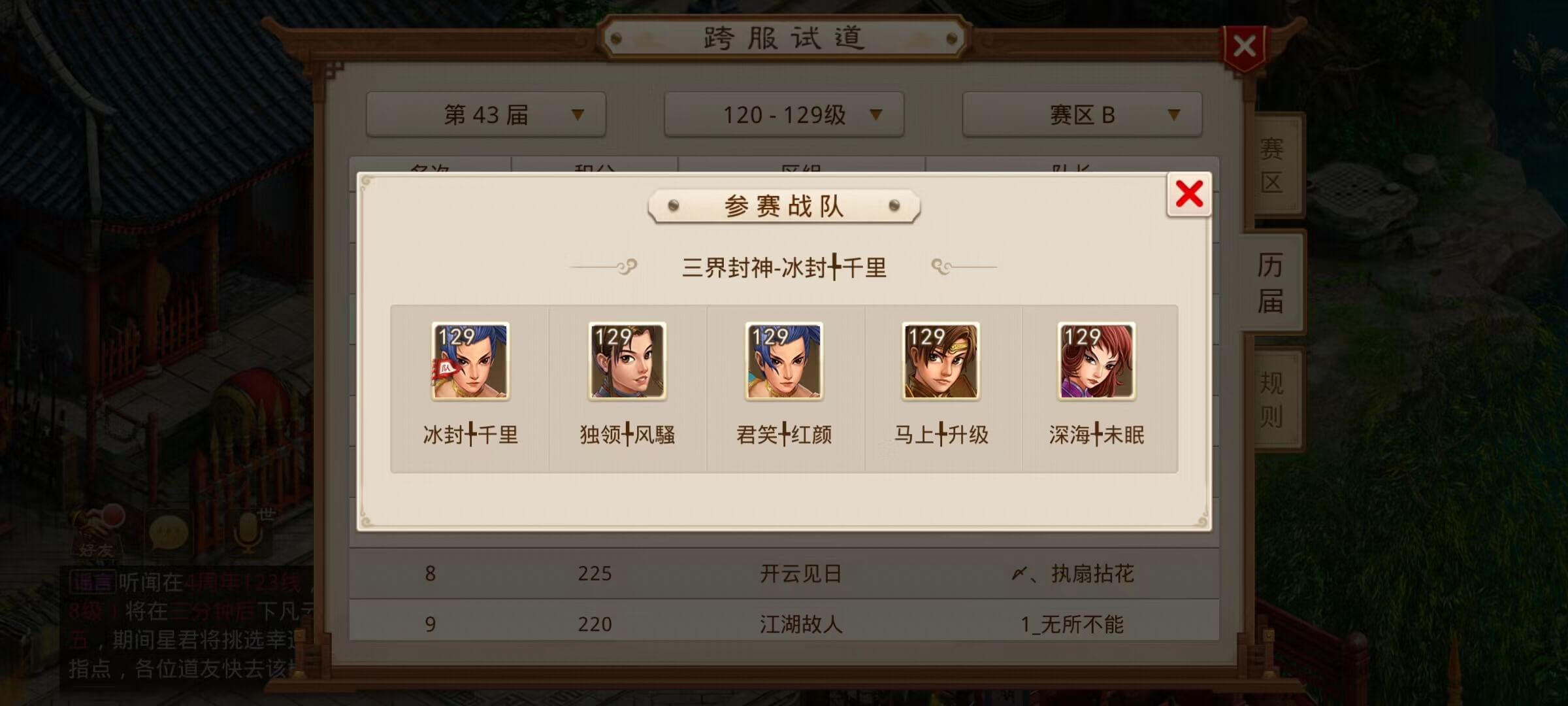Expand the 第 43 届 session dropdown

click(486, 114)
